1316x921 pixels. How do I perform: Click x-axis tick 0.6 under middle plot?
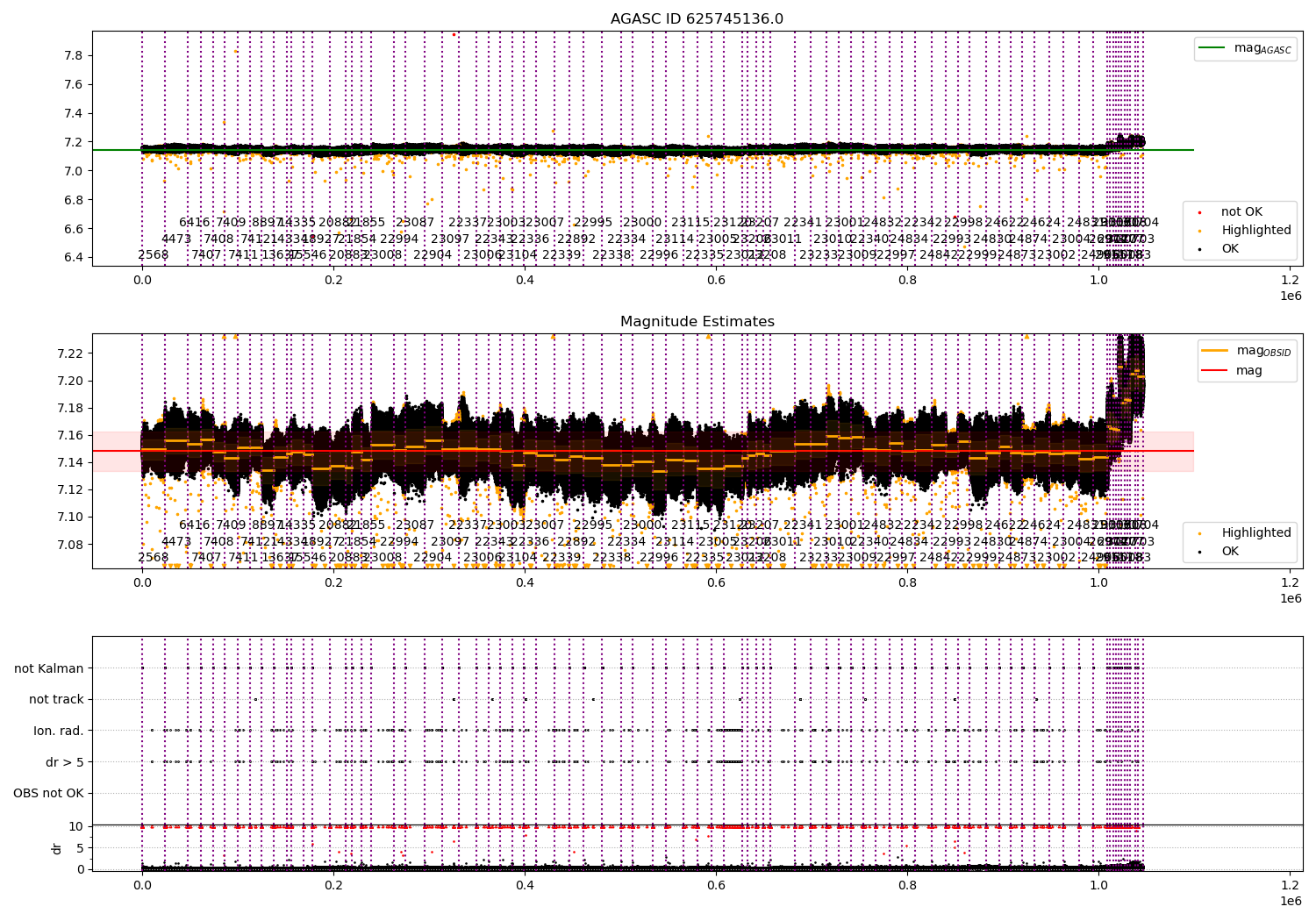[x=716, y=582]
